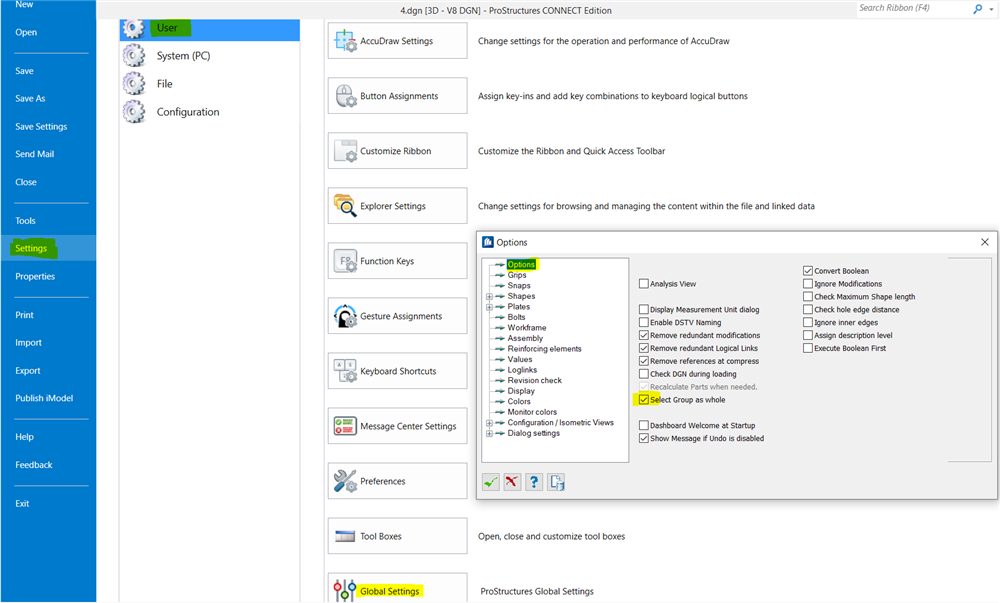Open the Search Ribbon dropdown arrow
This screenshot has width=1000, height=603.
click(991, 10)
